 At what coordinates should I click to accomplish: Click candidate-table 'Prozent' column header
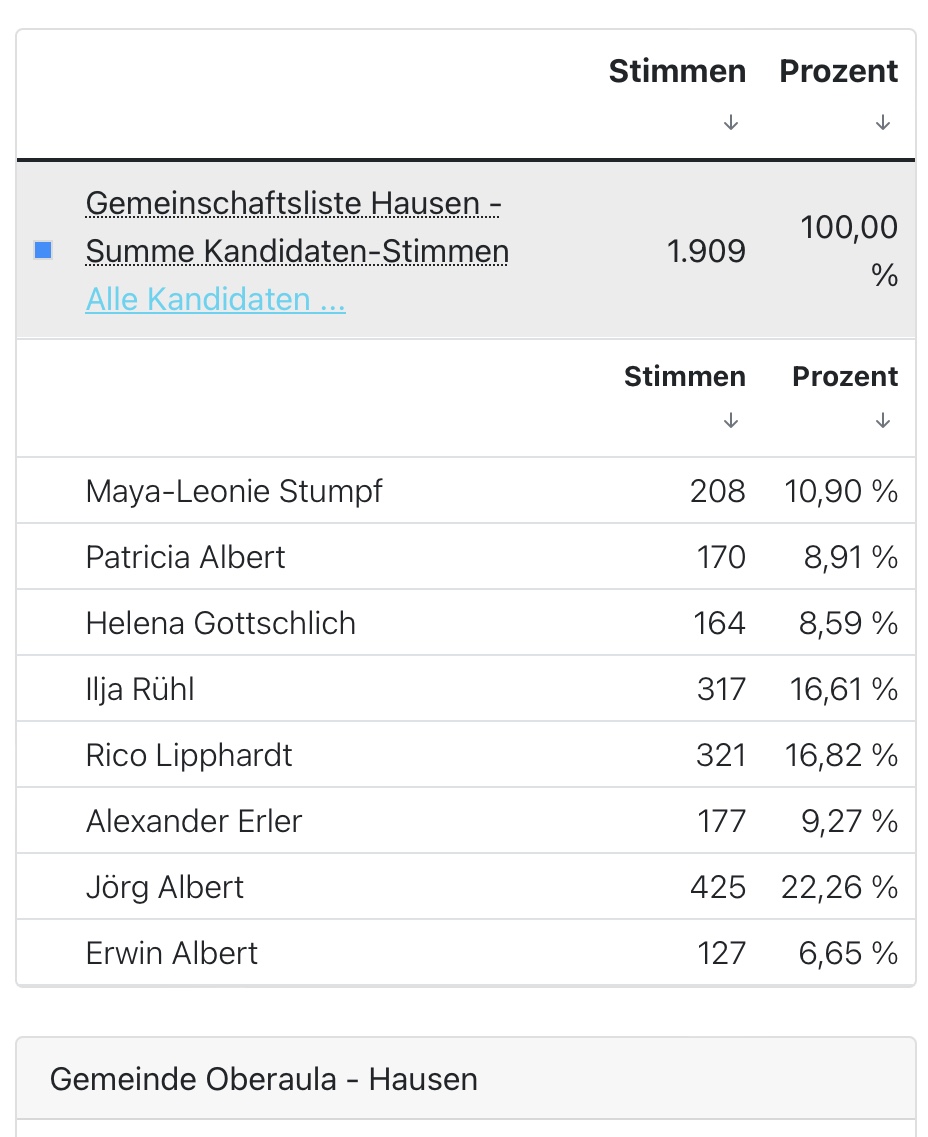point(845,377)
